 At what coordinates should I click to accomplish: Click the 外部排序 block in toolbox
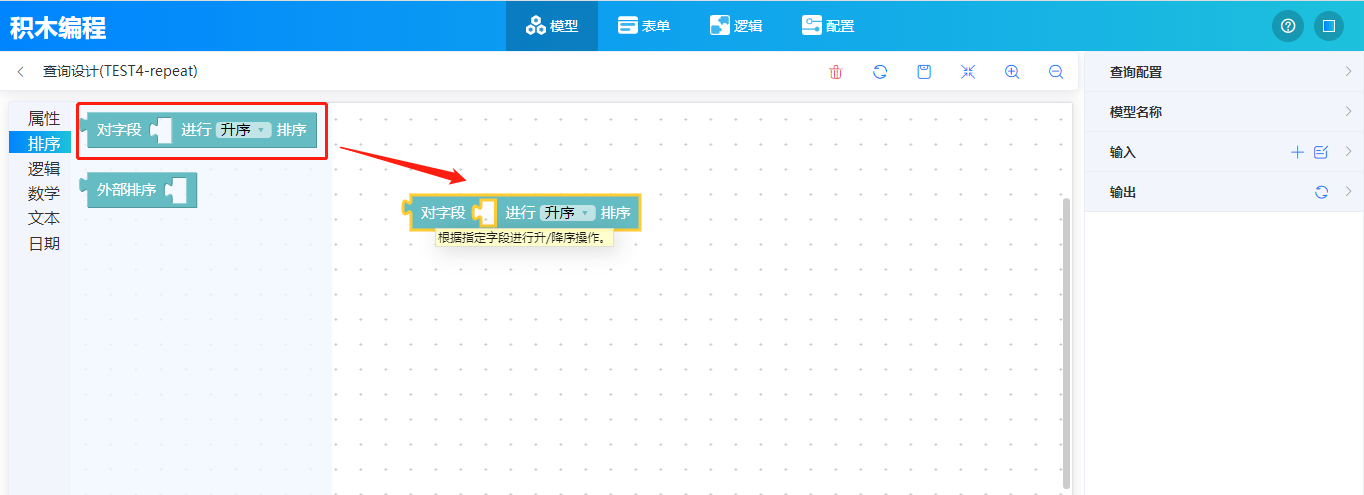(139, 190)
